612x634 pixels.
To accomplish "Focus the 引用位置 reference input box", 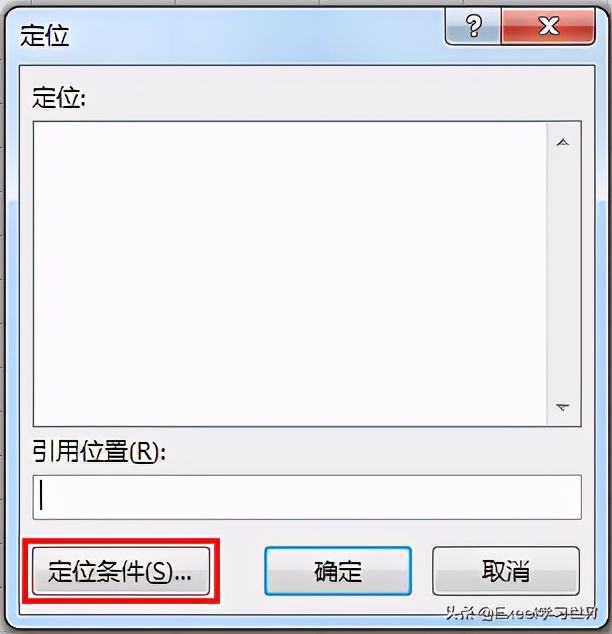I will coord(307,497).
